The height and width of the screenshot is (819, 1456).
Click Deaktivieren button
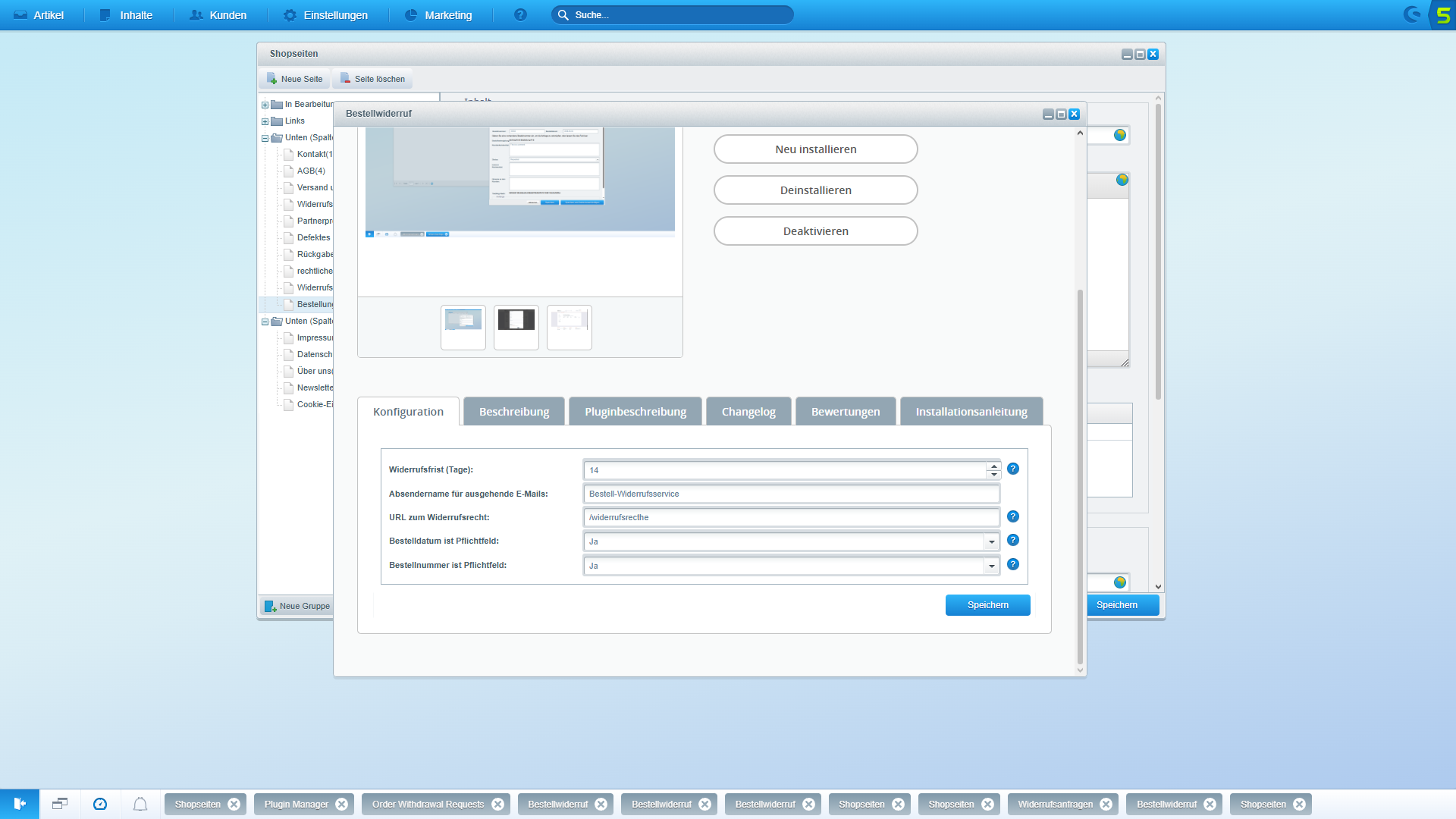click(815, 231)
